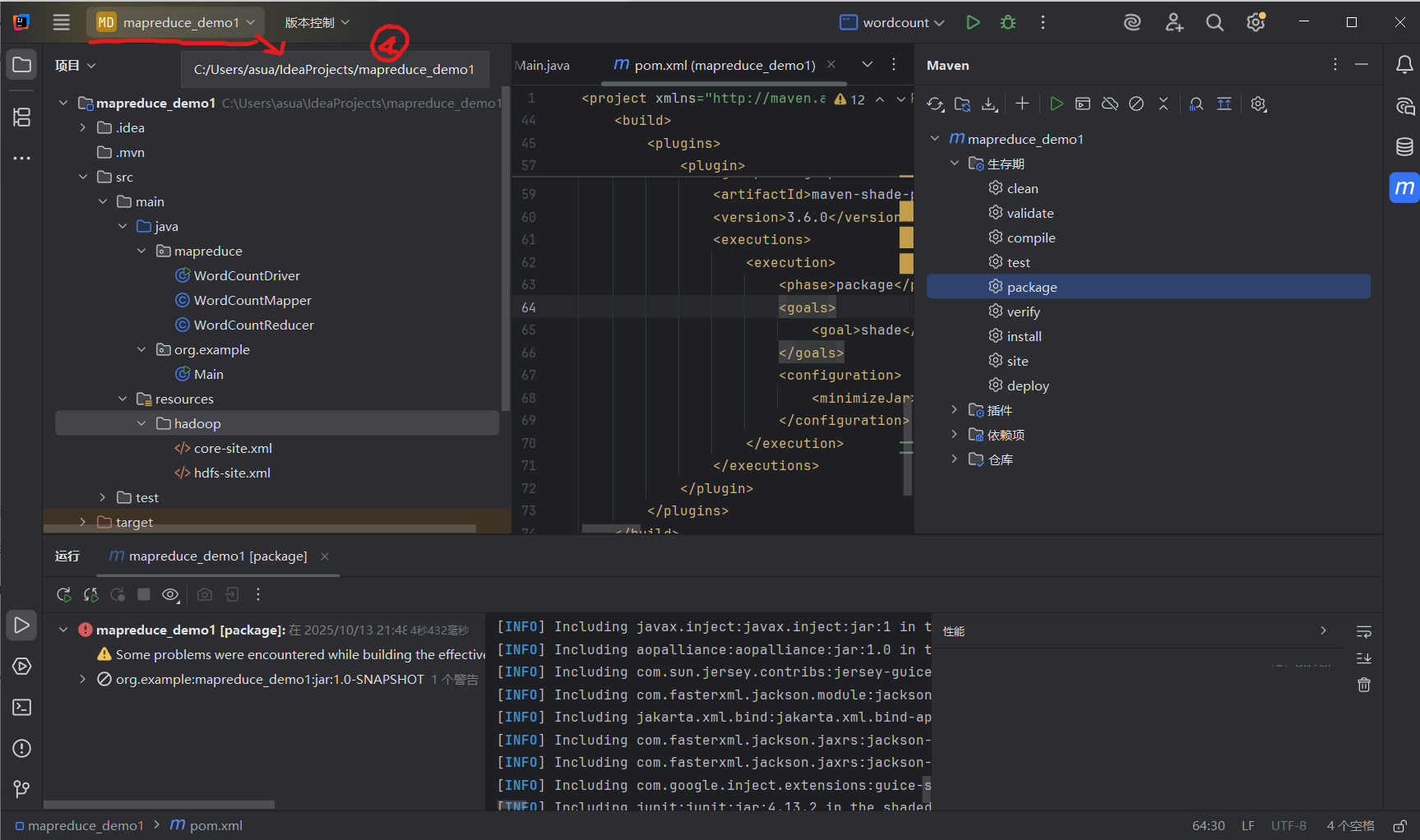Open the Database tool window
The width and height of the screenshot is (1420, 840).
(1404, 147)
